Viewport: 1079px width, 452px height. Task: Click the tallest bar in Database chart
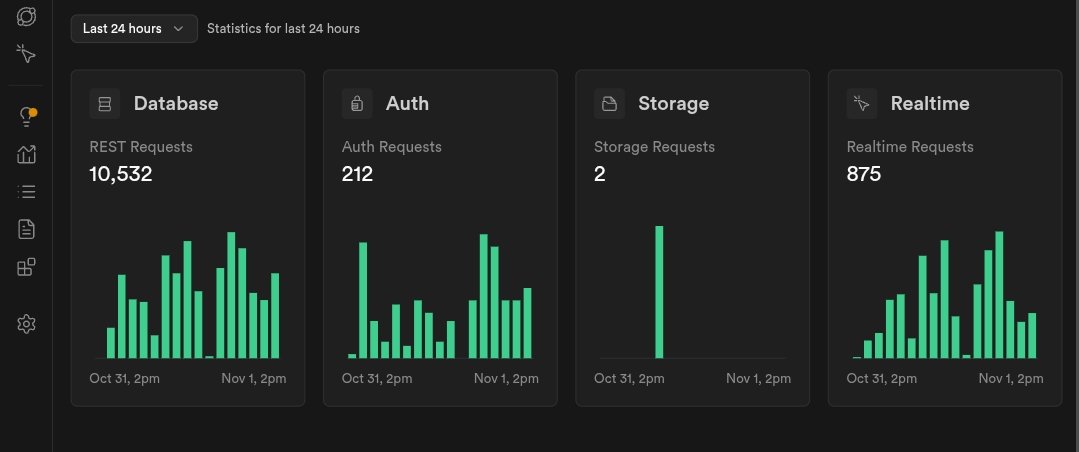[231, 295]
